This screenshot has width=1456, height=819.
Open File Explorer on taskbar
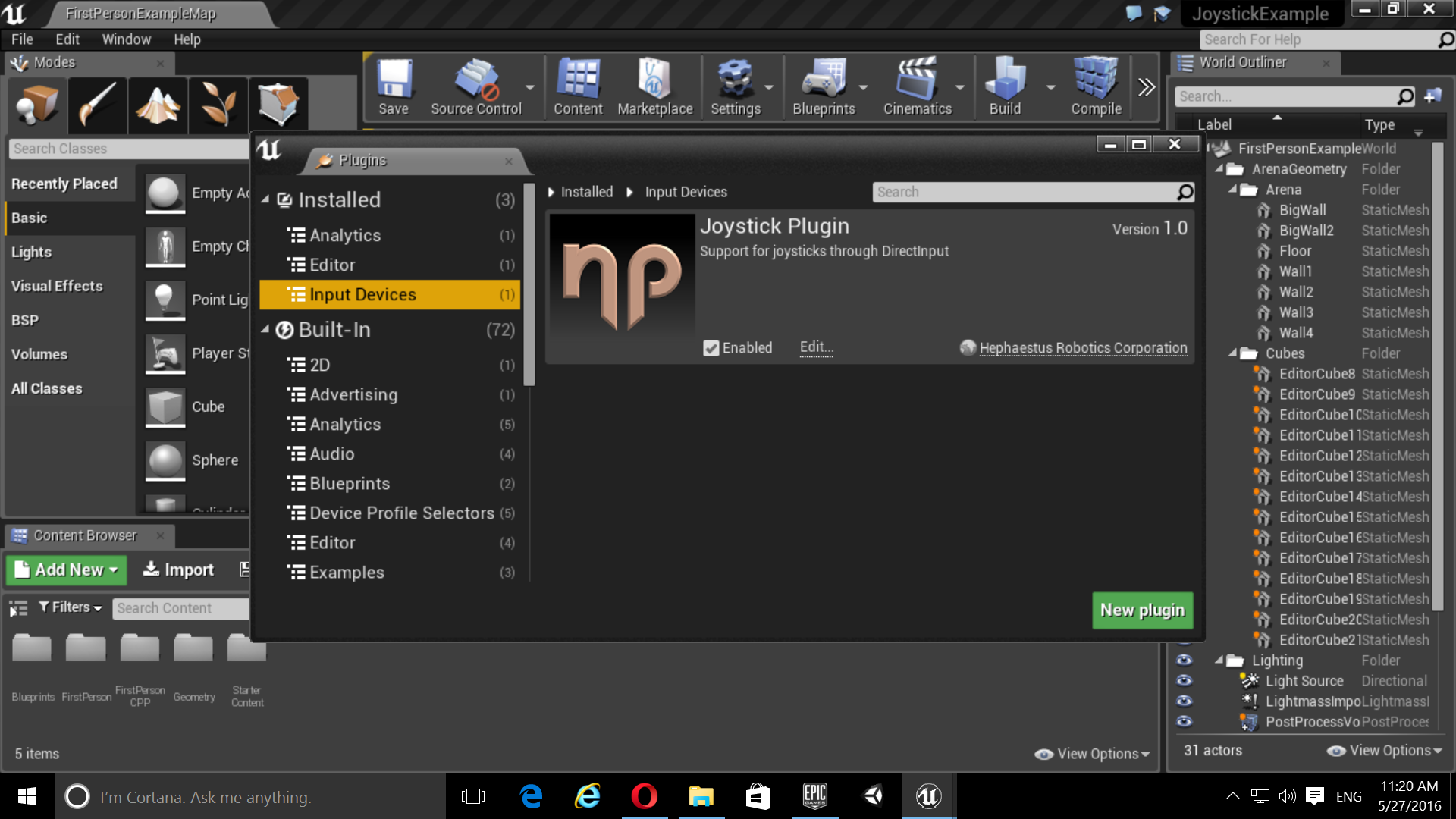click(701, 796)
